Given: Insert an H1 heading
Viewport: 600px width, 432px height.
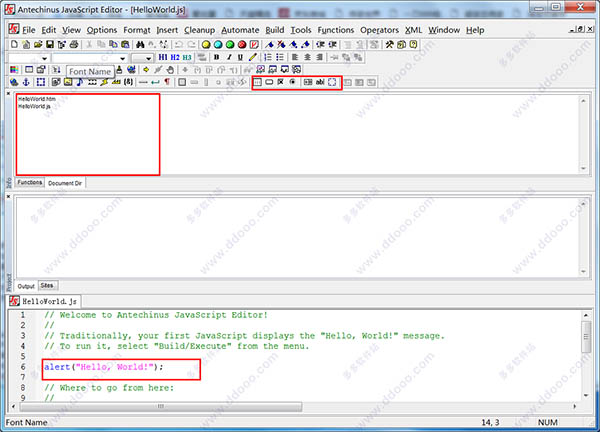Looking at the screenshot, I should 163,57.
